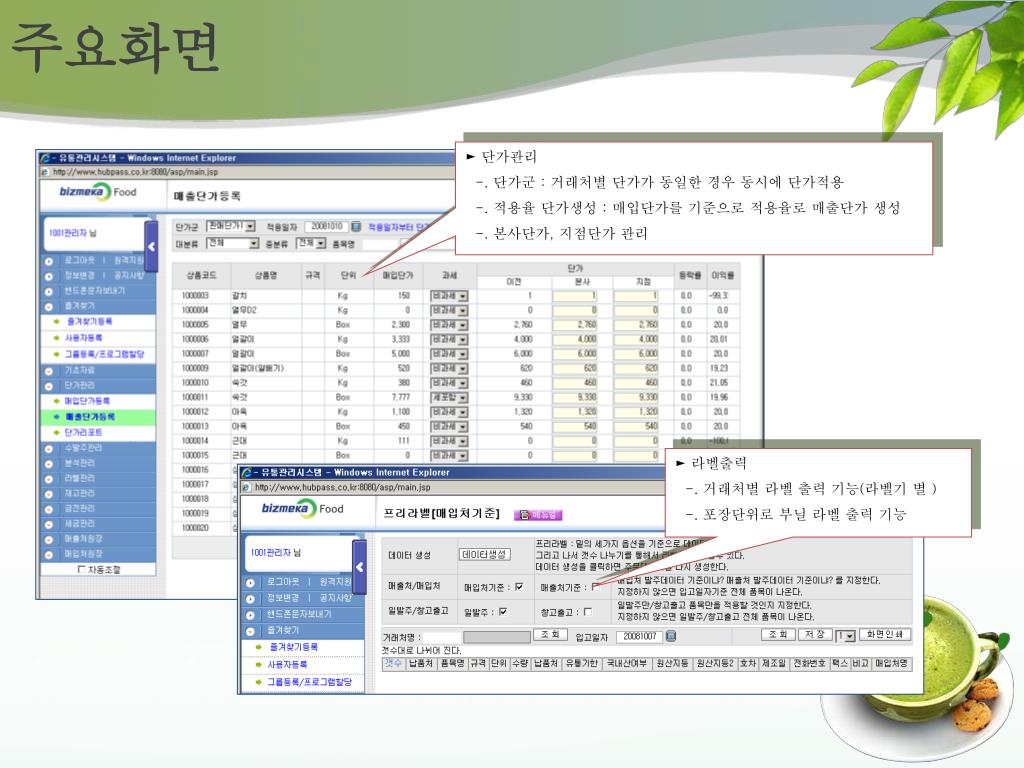
Task: Click the bullet icon beside 금전관리
Action: click(49, 509)
